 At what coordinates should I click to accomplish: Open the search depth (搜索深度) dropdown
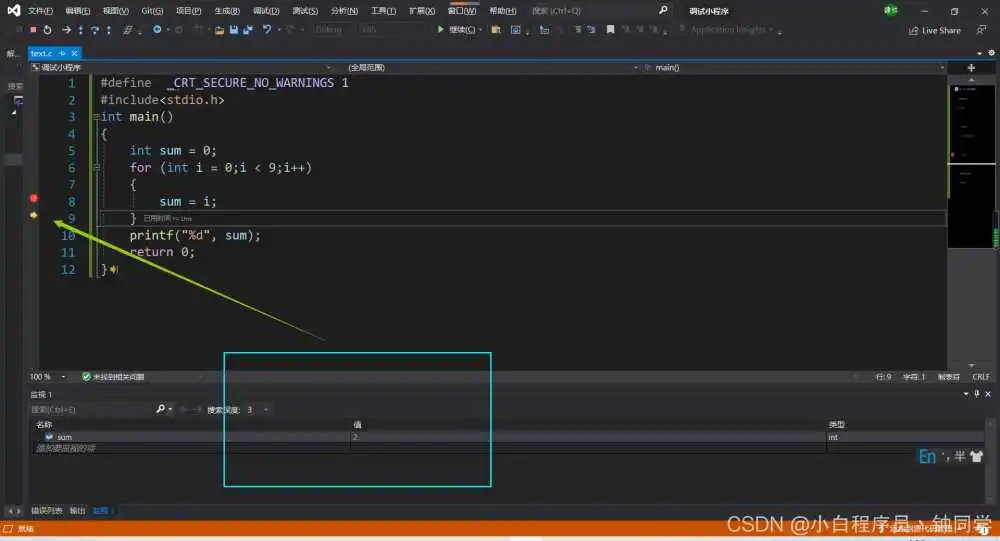pyautogui.click(x=258, y=410)
